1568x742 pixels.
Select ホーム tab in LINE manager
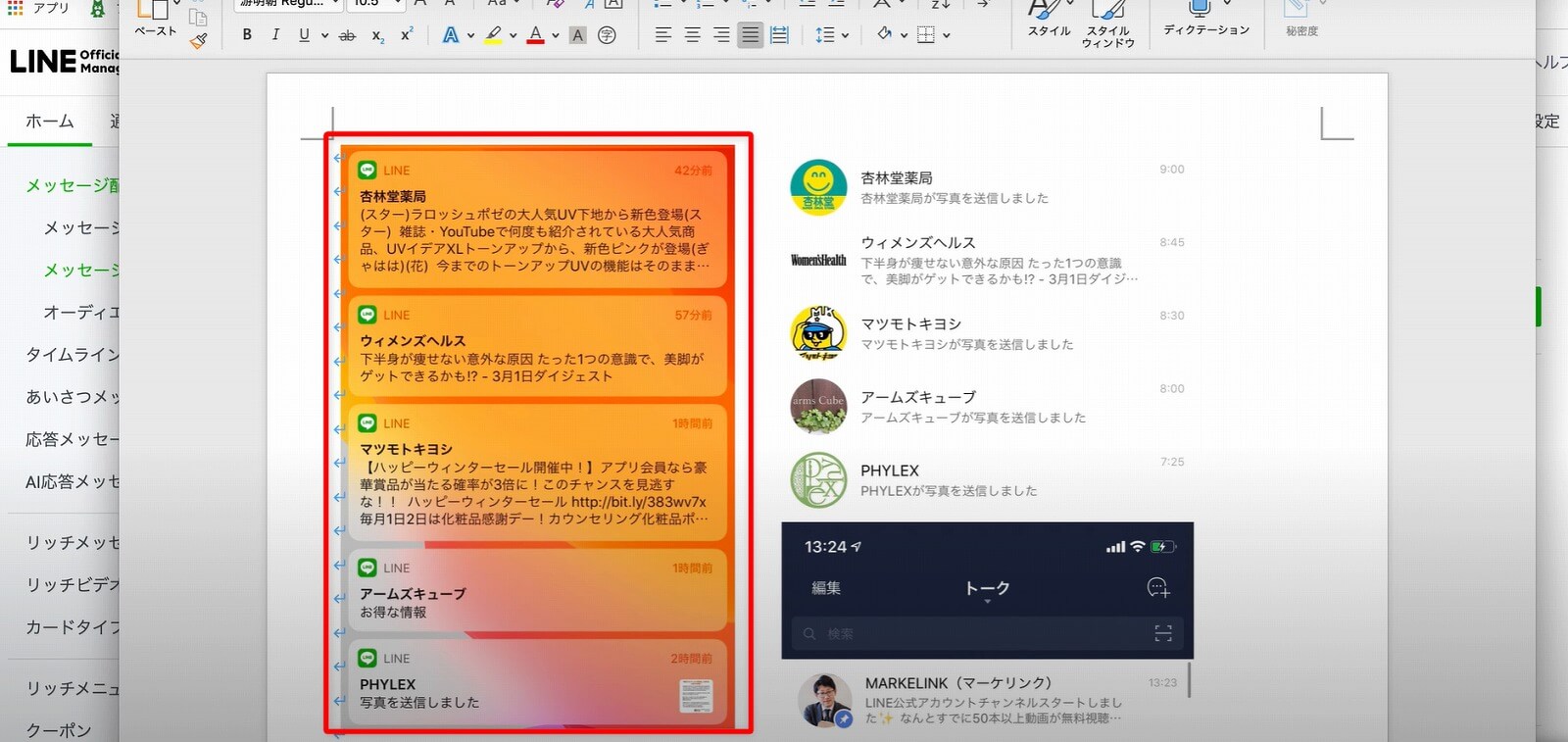(x=50, y=122)
